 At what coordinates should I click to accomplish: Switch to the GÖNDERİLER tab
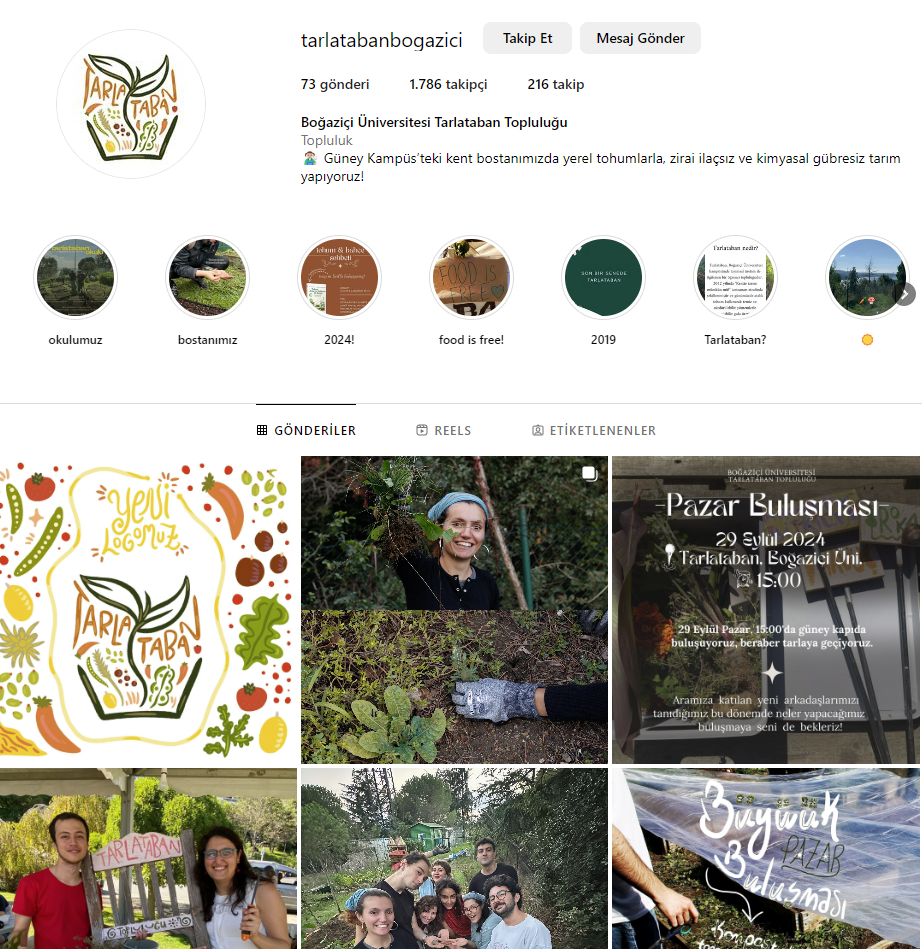(306, 430)
